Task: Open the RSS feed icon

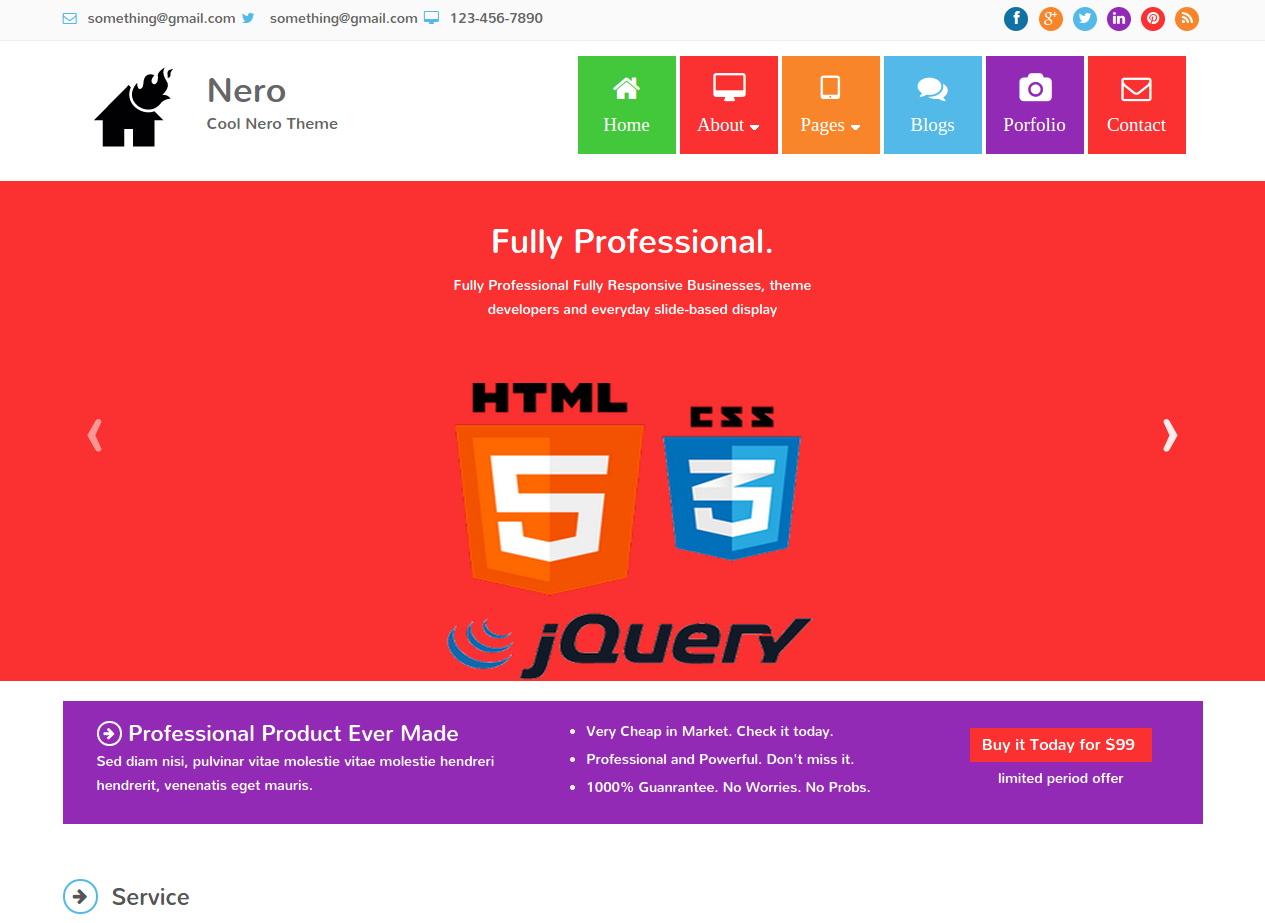Action: click(1186, 19)
